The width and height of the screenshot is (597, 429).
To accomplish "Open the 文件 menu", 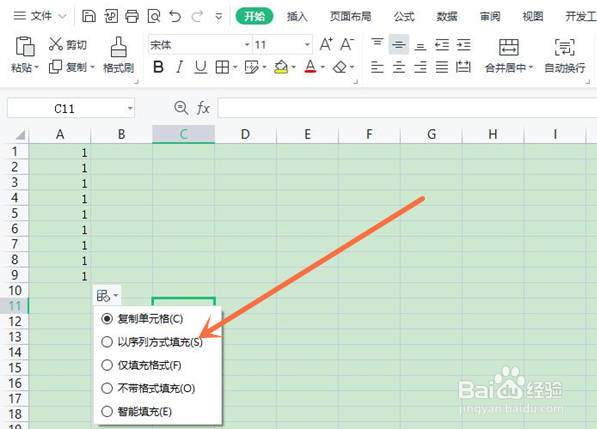I will [x=40, y=16].
